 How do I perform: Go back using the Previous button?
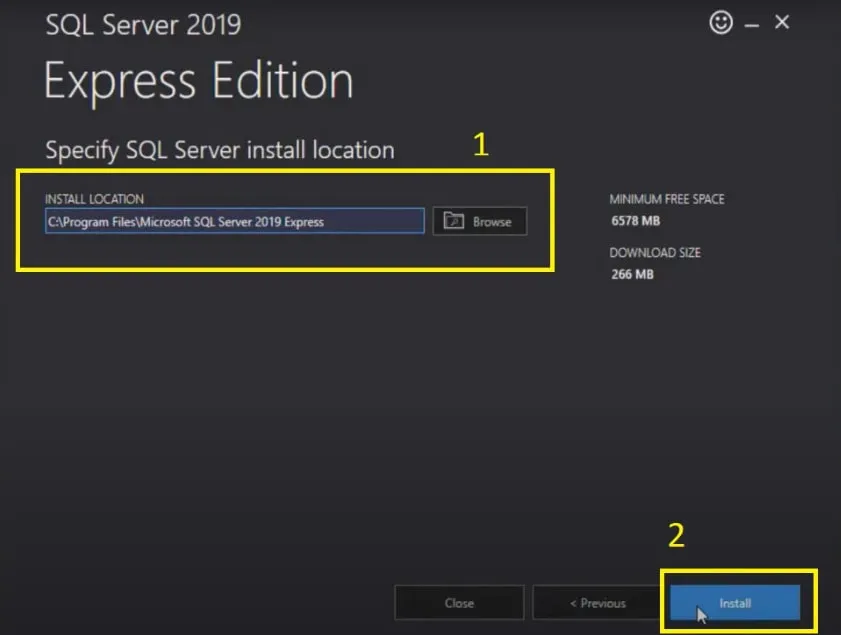[597, 602]
